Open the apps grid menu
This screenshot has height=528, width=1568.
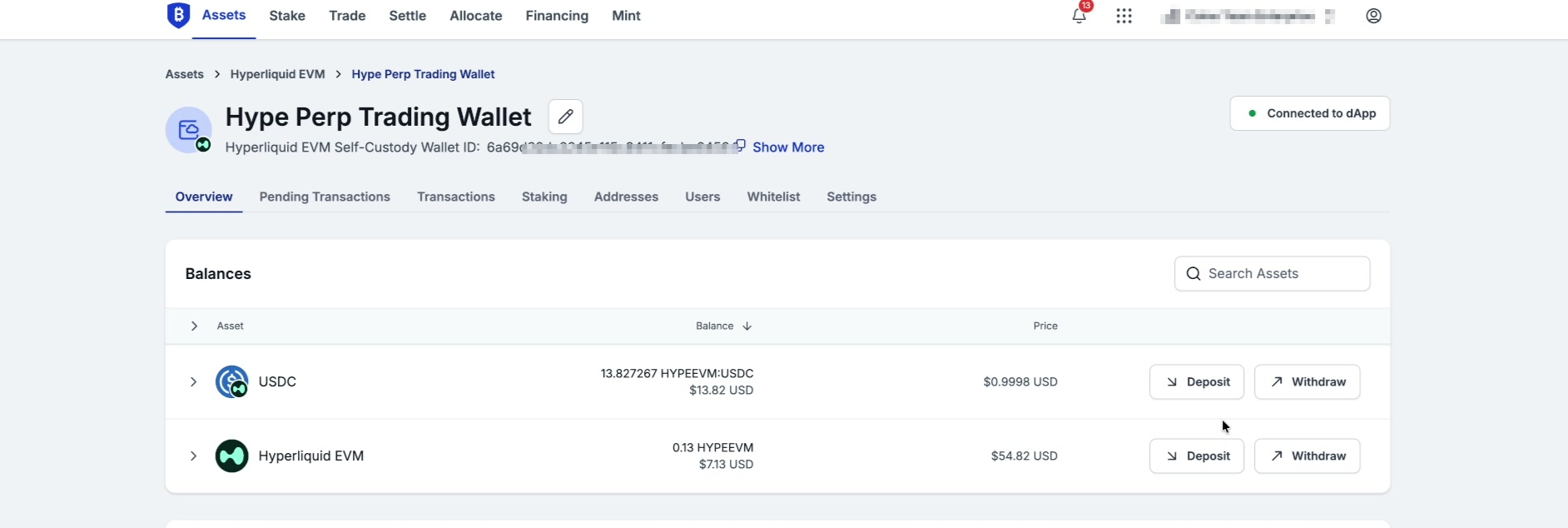point(1124,16)
